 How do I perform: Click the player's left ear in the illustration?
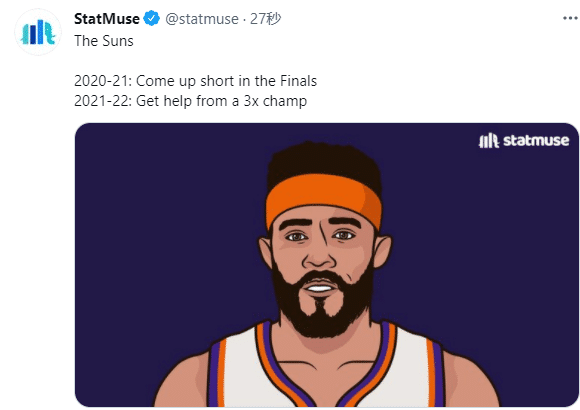click(383, 252)
